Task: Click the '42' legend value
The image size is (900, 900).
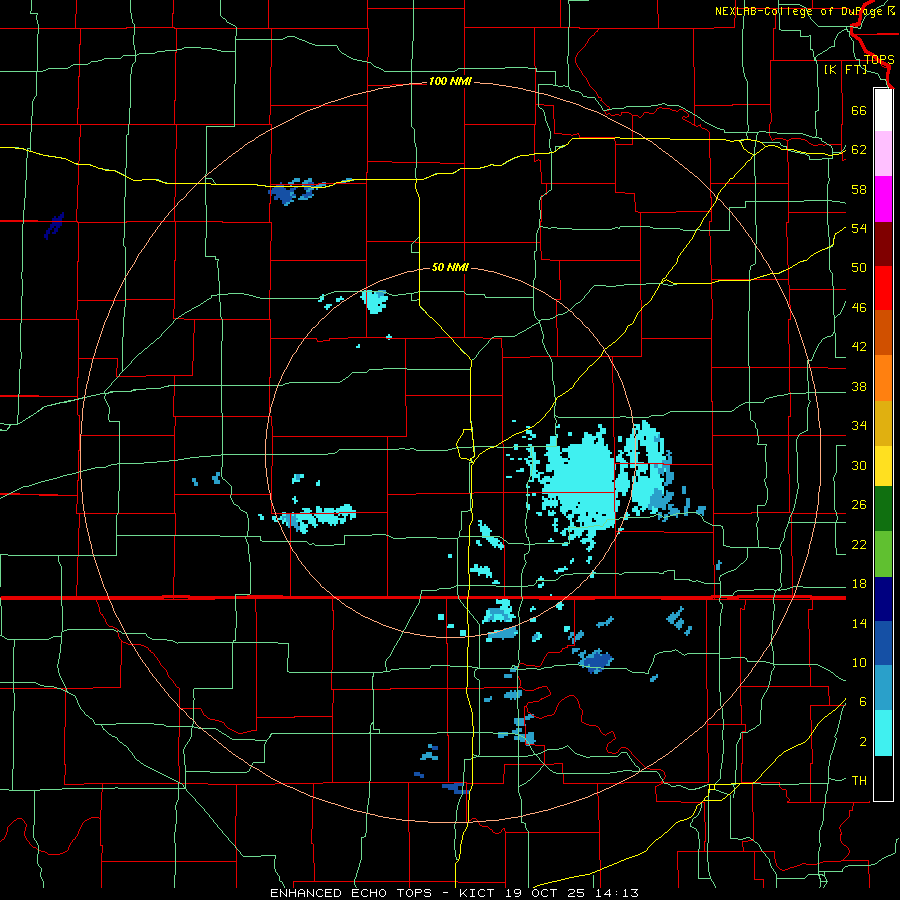Action: click(x=859, y=347)
